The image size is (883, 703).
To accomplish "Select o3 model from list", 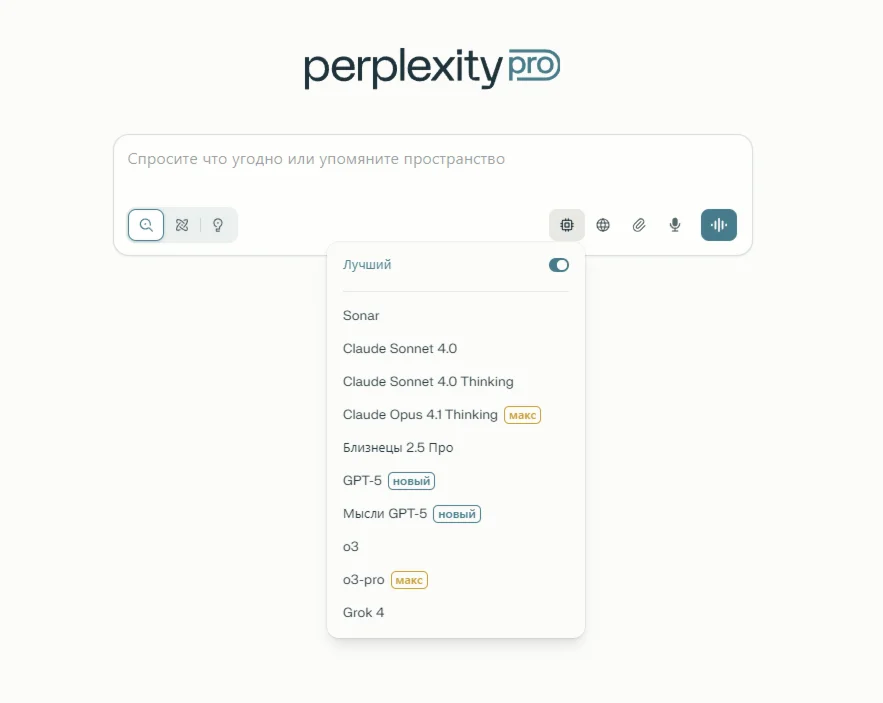I will [x=351, y=547].
